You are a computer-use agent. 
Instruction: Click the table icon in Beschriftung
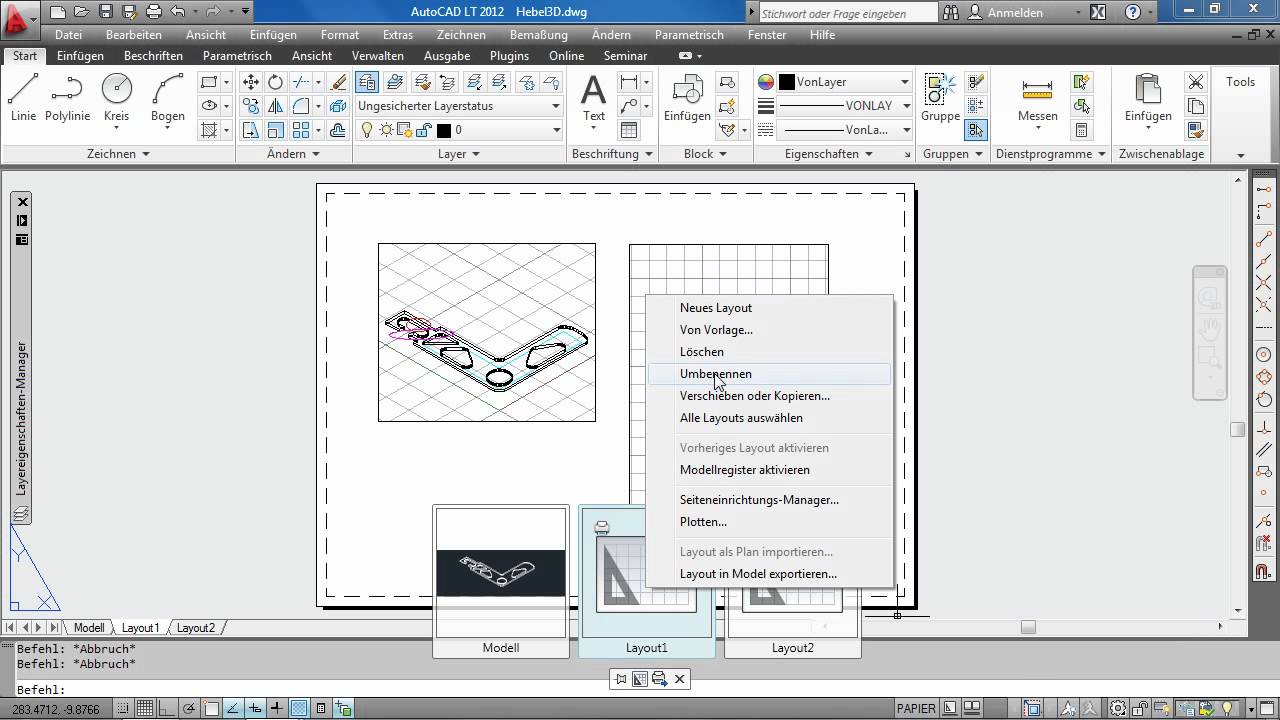pyautogui.click(x=629, y=130)
